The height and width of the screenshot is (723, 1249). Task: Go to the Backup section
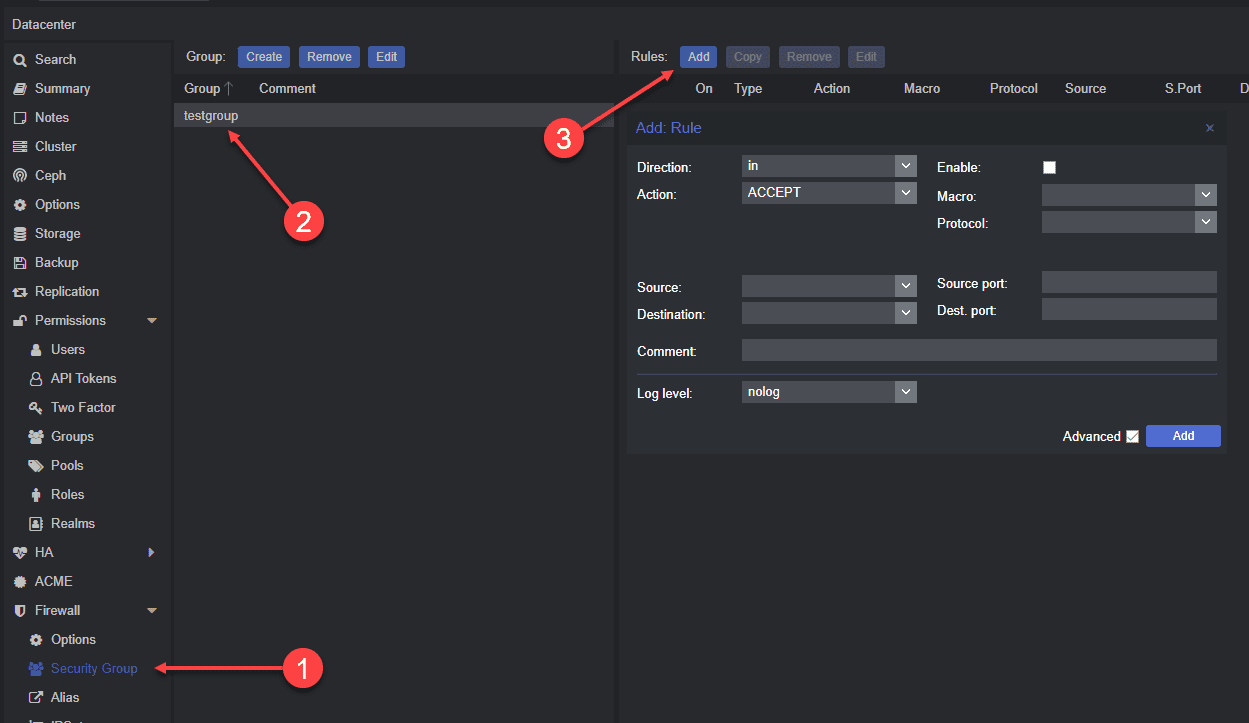(56, 263)
